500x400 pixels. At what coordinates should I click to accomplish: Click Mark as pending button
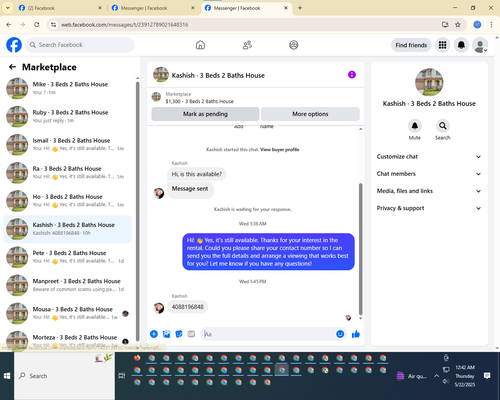pos(205,114)
